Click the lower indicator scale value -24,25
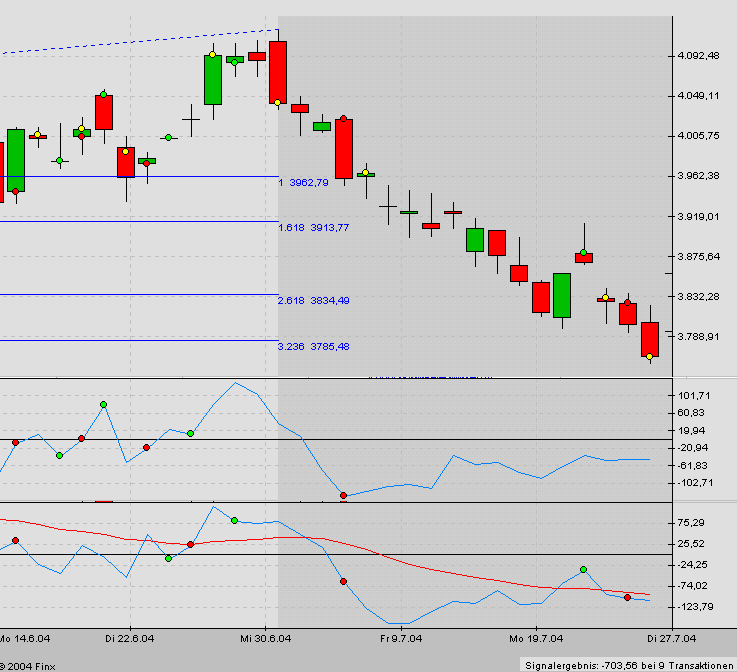The width and height of the screenshot is (737, 672). pos(693,564)
